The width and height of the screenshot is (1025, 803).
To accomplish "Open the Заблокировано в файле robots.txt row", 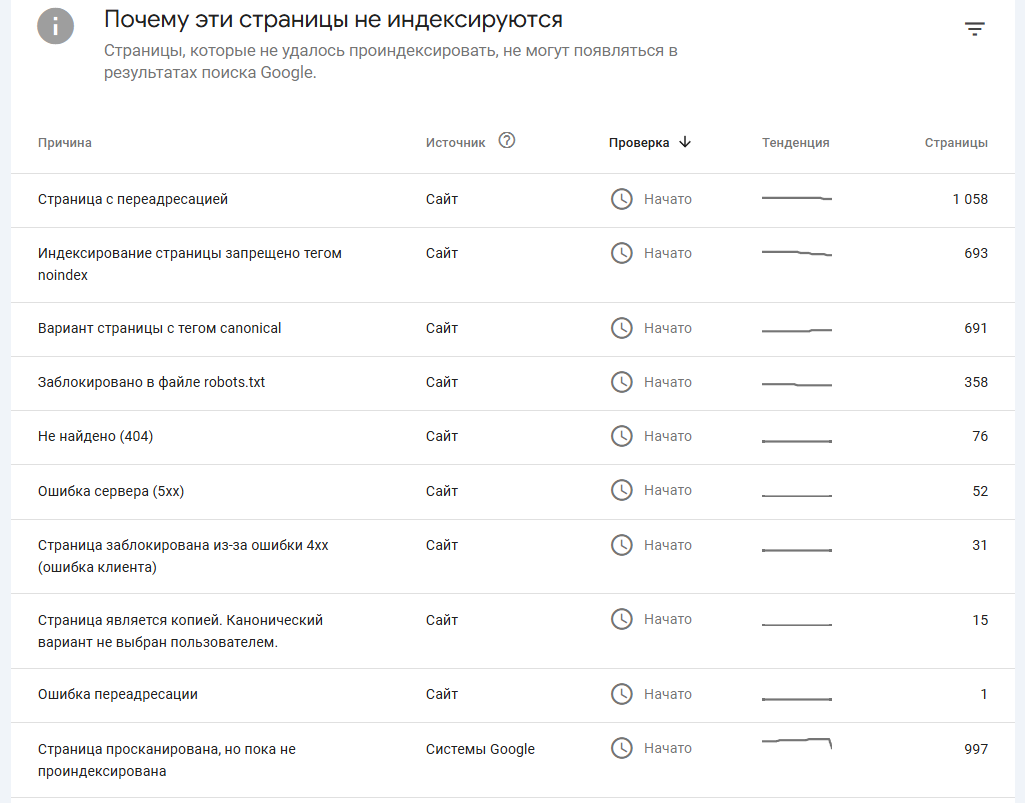I will [x=152, y=382].
